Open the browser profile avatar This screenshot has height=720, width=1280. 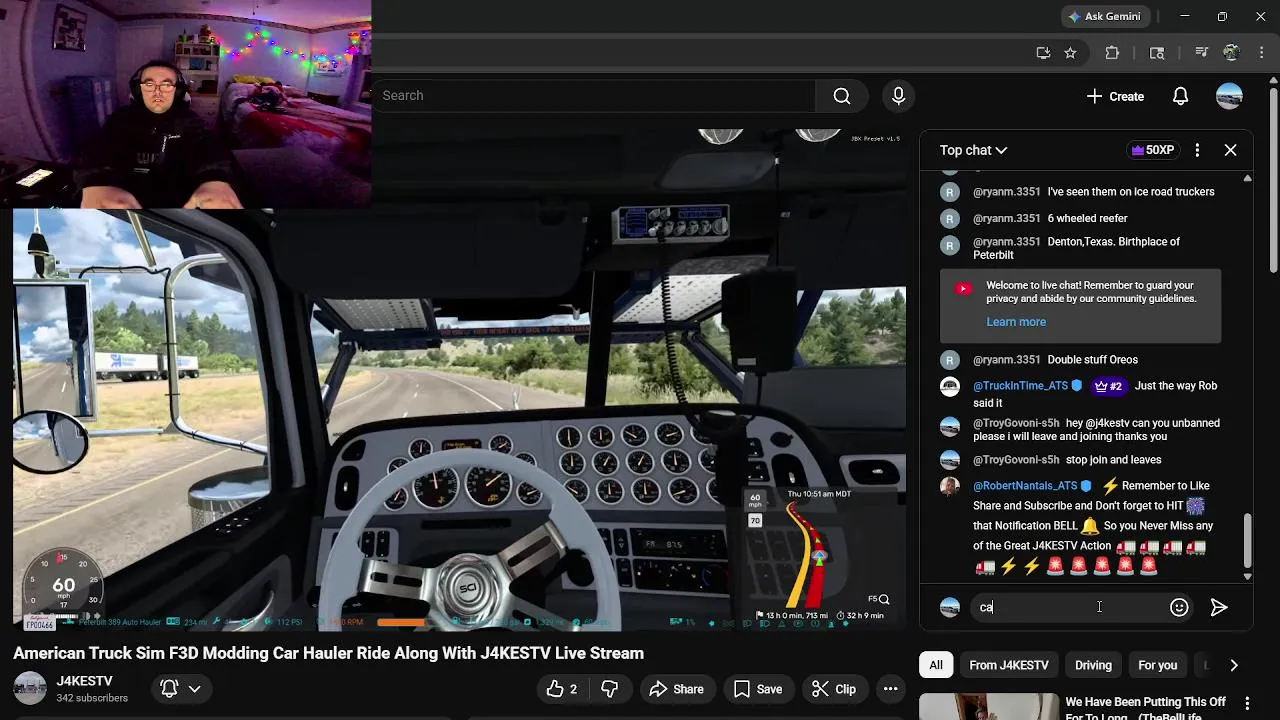click(1231, 53)
